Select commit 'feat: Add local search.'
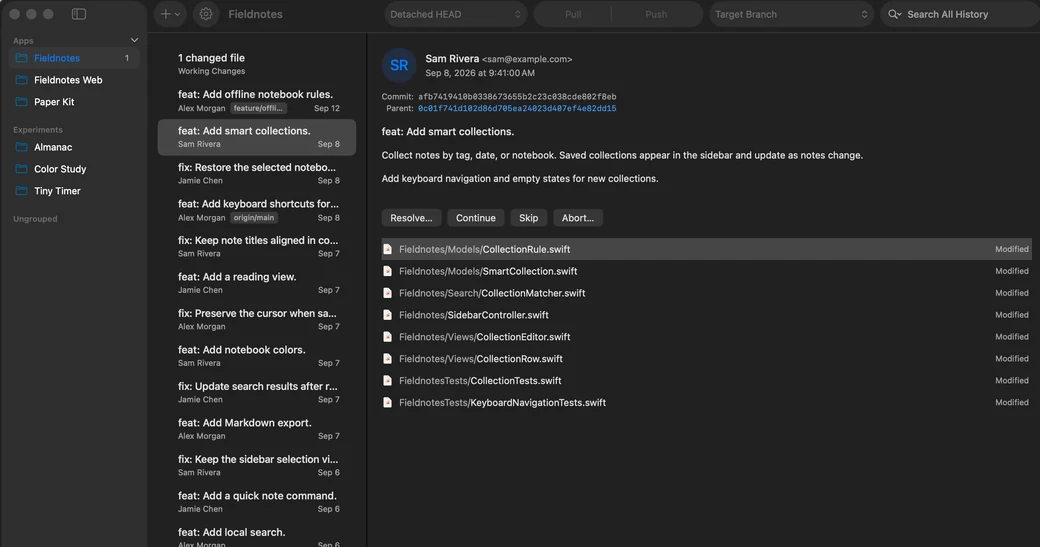 click(x=257, y=536)
